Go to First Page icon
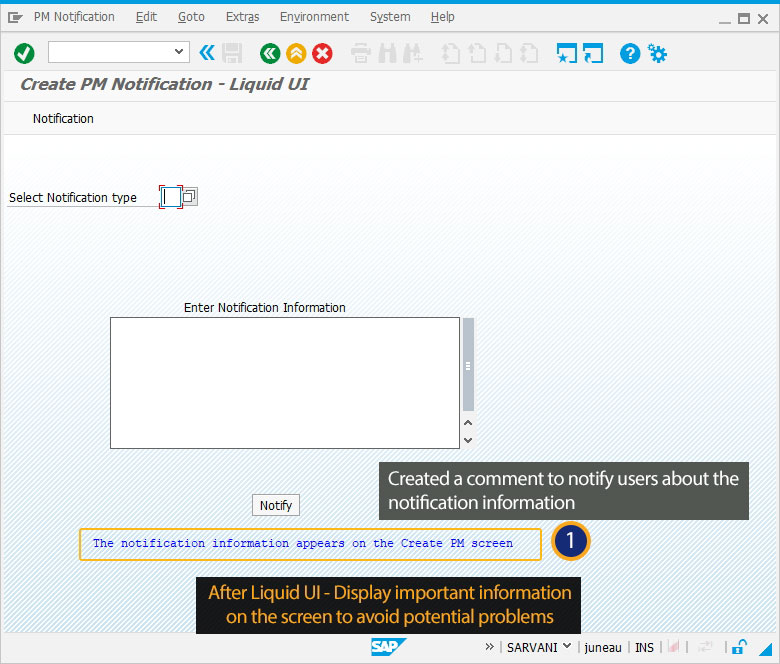The width and height of the screenshot is (780, 664). pos(451,53)
